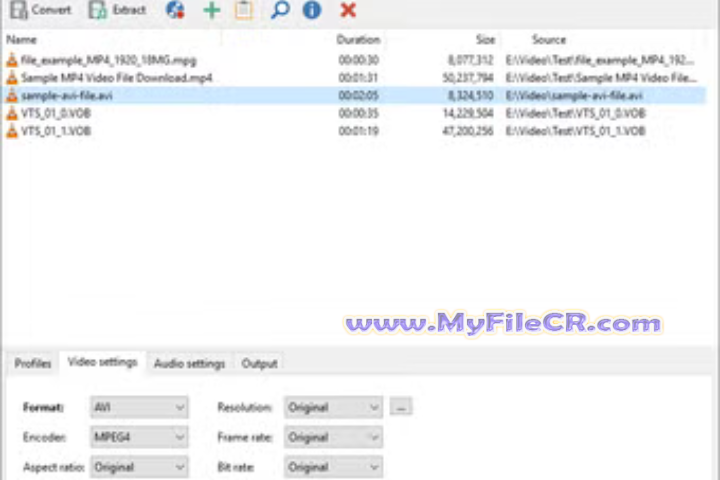Click size value 47,200,256
Screen dimensions: 720x480
click(468, 131)
